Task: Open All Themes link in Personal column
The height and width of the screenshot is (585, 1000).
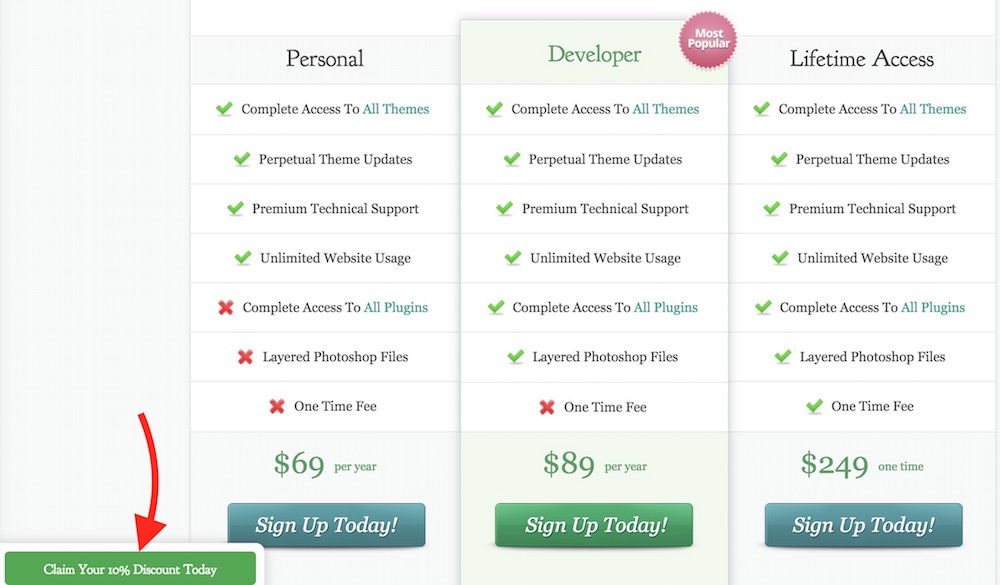Action: pos(396,109)
